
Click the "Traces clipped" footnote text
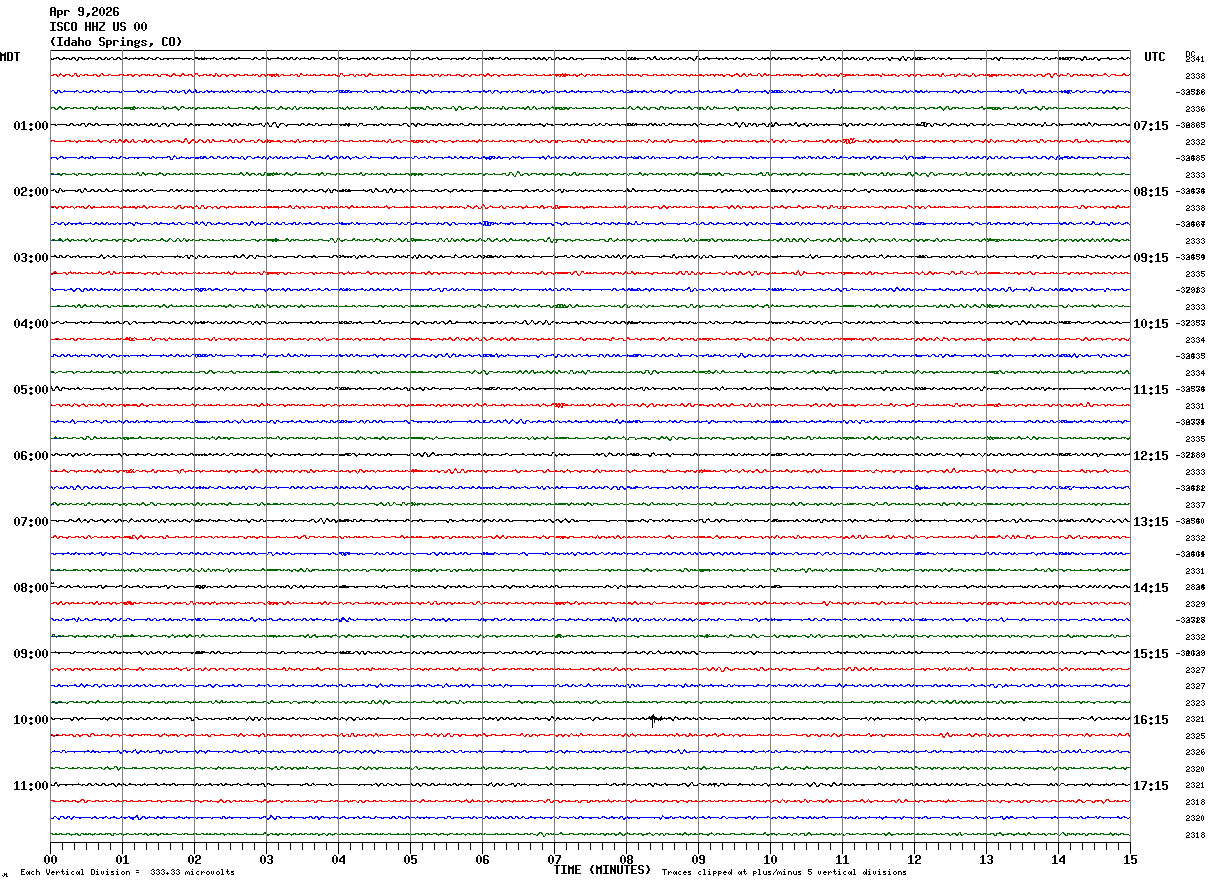[x=784, y=873]
